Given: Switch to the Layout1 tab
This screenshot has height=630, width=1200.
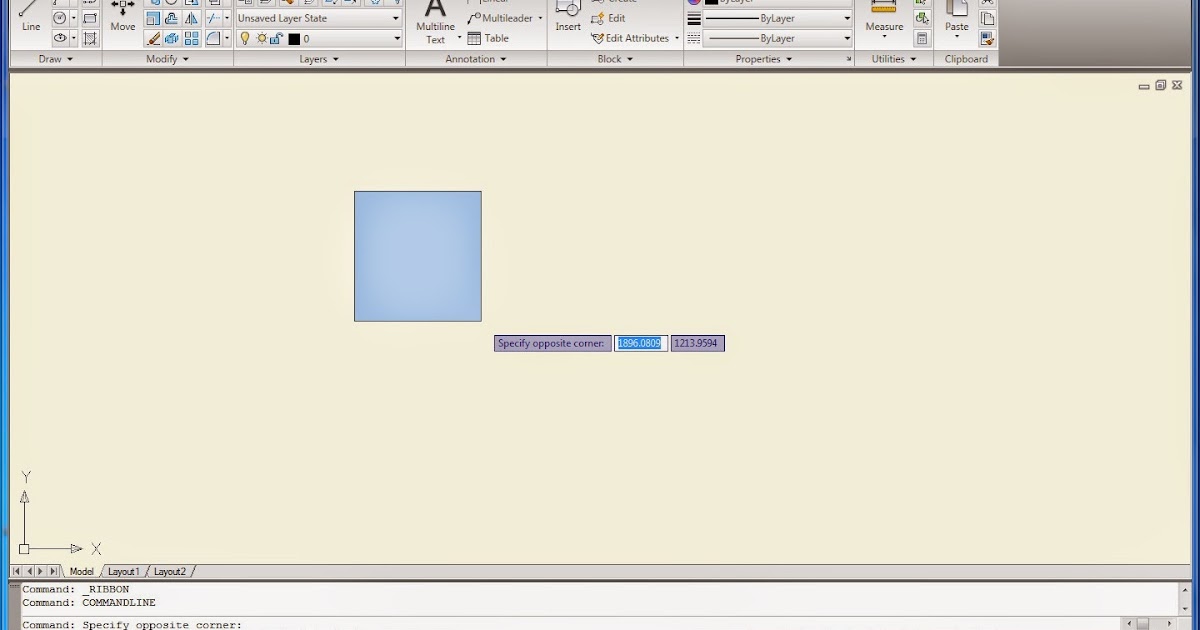Looking at the screenshot, I should (124, 572).
